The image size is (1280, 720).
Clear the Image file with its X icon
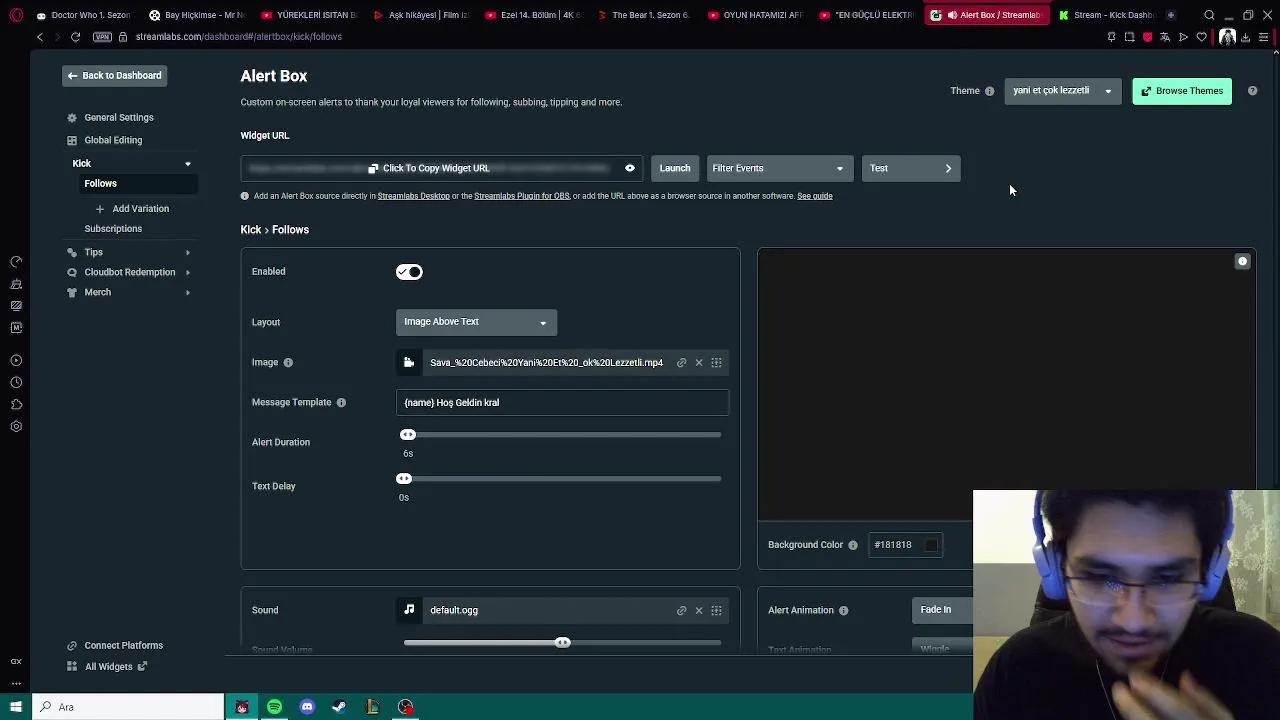pyautogui.click(x=699, y=362)
